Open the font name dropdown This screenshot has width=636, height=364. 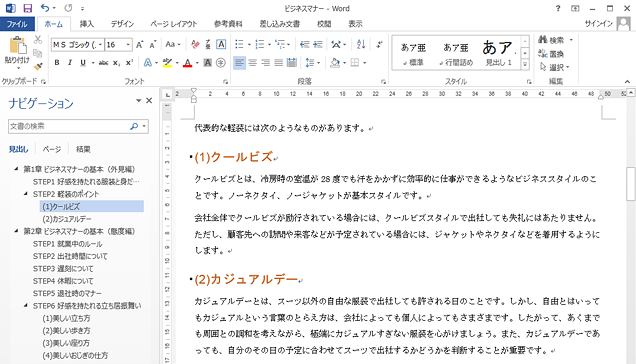click(x=100, y=45)
